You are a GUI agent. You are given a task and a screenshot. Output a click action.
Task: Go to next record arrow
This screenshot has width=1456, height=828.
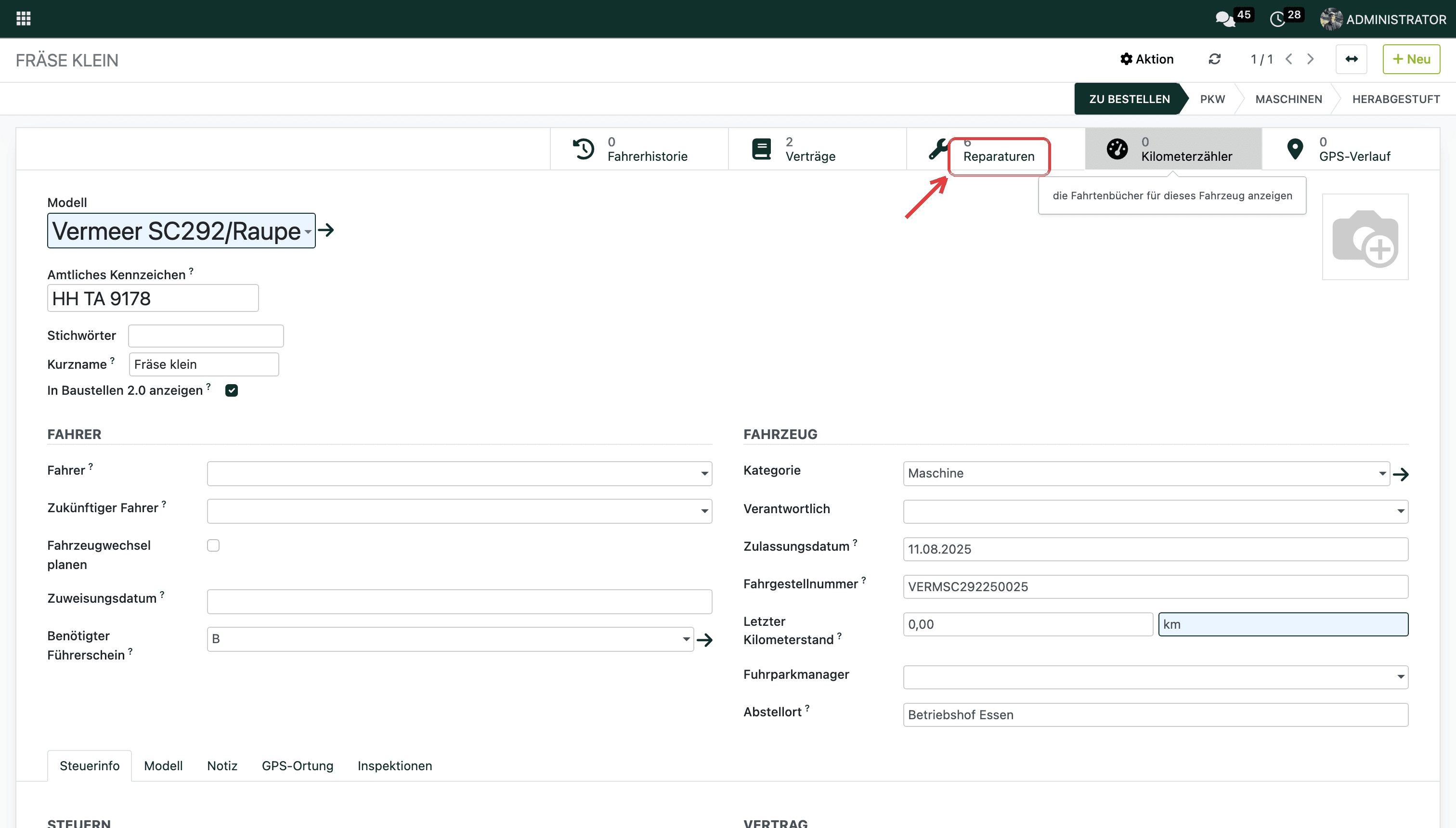click(1311, 59)
